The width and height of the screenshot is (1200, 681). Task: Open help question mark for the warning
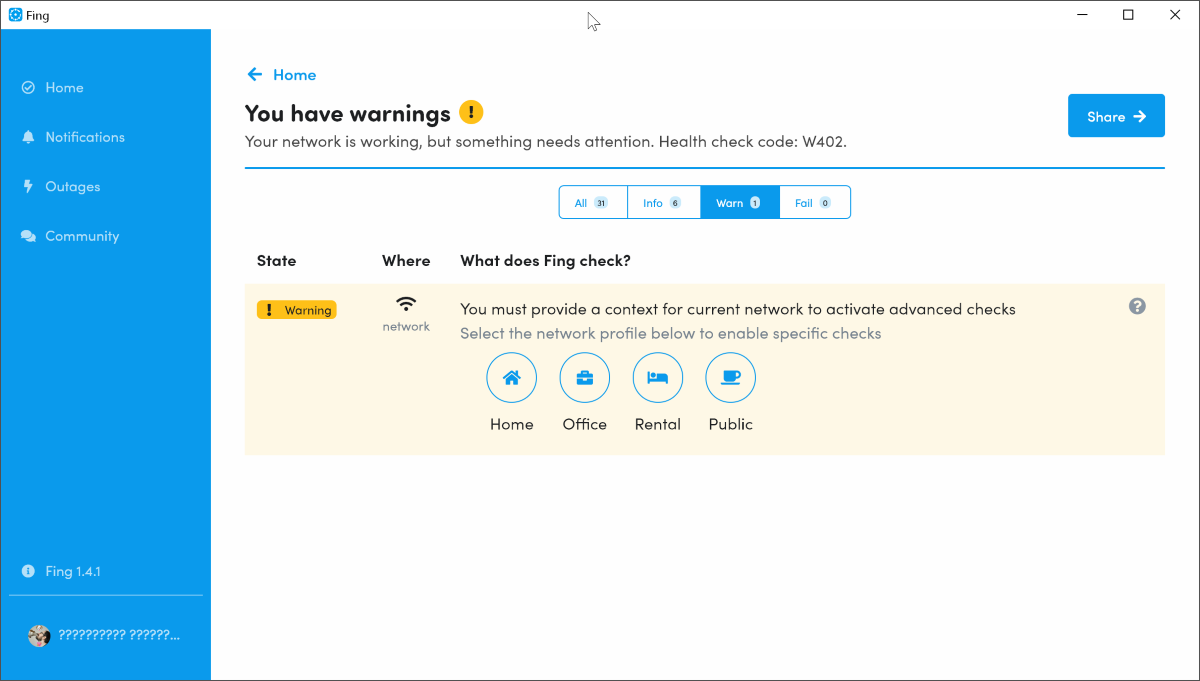click(1137, 306)
